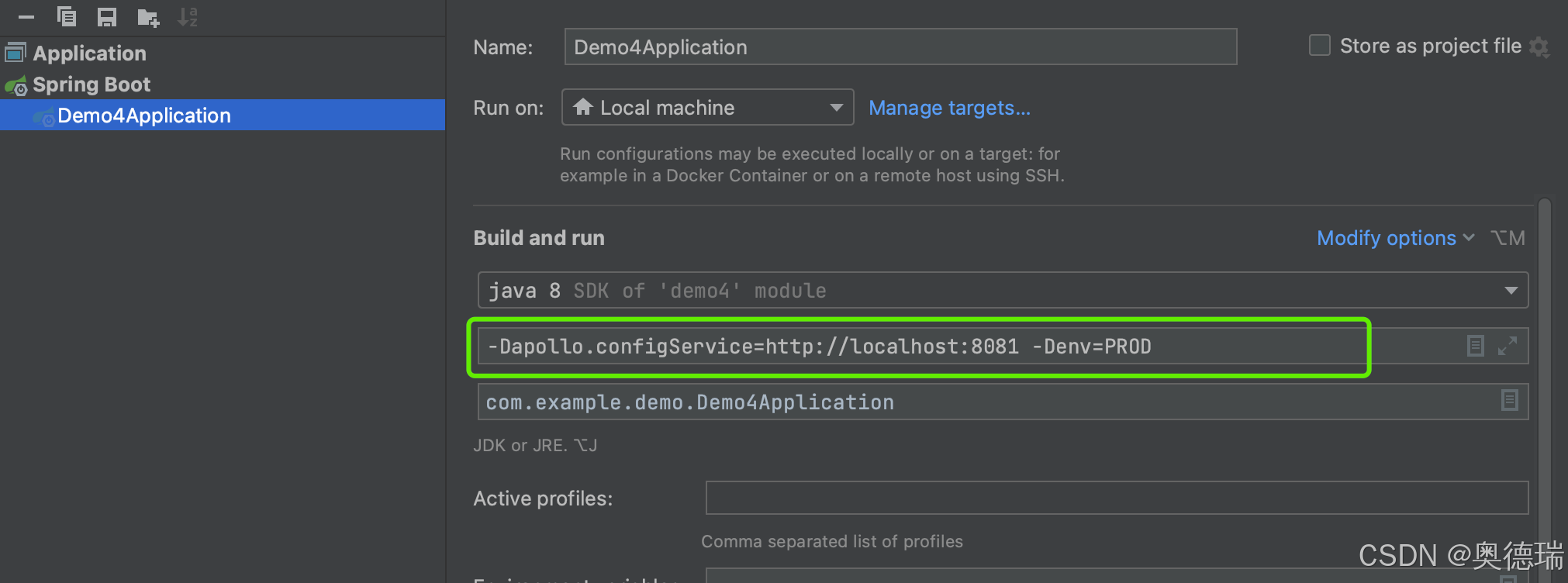Open the Manage targets link
This screenshot has height=583, width=1568.
click(x=949, y=108)
